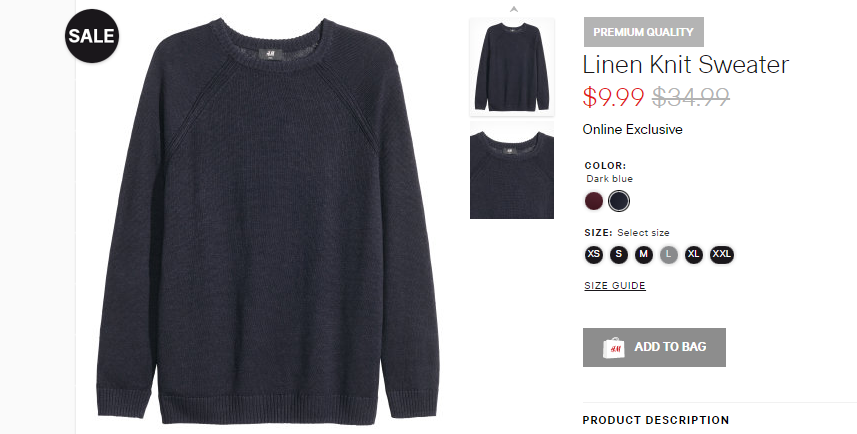857x434 pixels.
Task: Select the greyed-out size L
Action: coord(668,254)
